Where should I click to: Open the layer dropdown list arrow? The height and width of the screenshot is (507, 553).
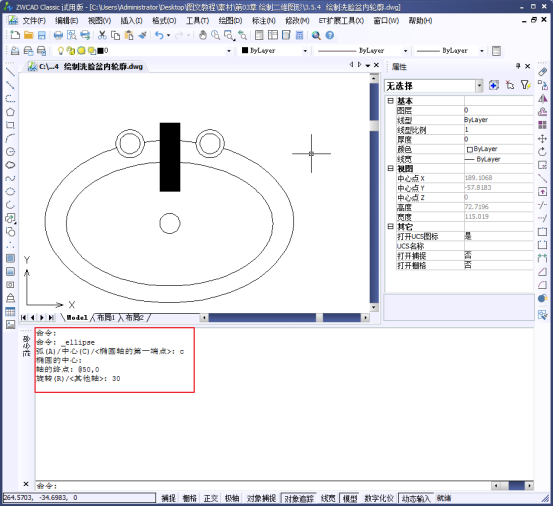click(229, 51)
